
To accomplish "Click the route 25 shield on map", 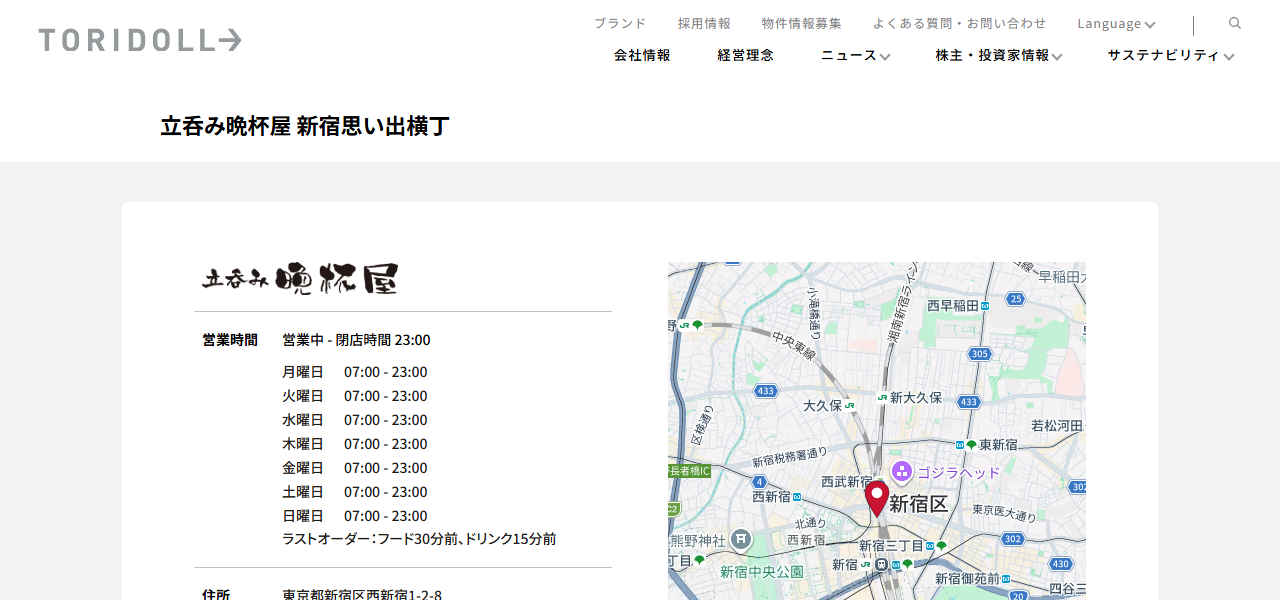I will tap(1016, 299).
